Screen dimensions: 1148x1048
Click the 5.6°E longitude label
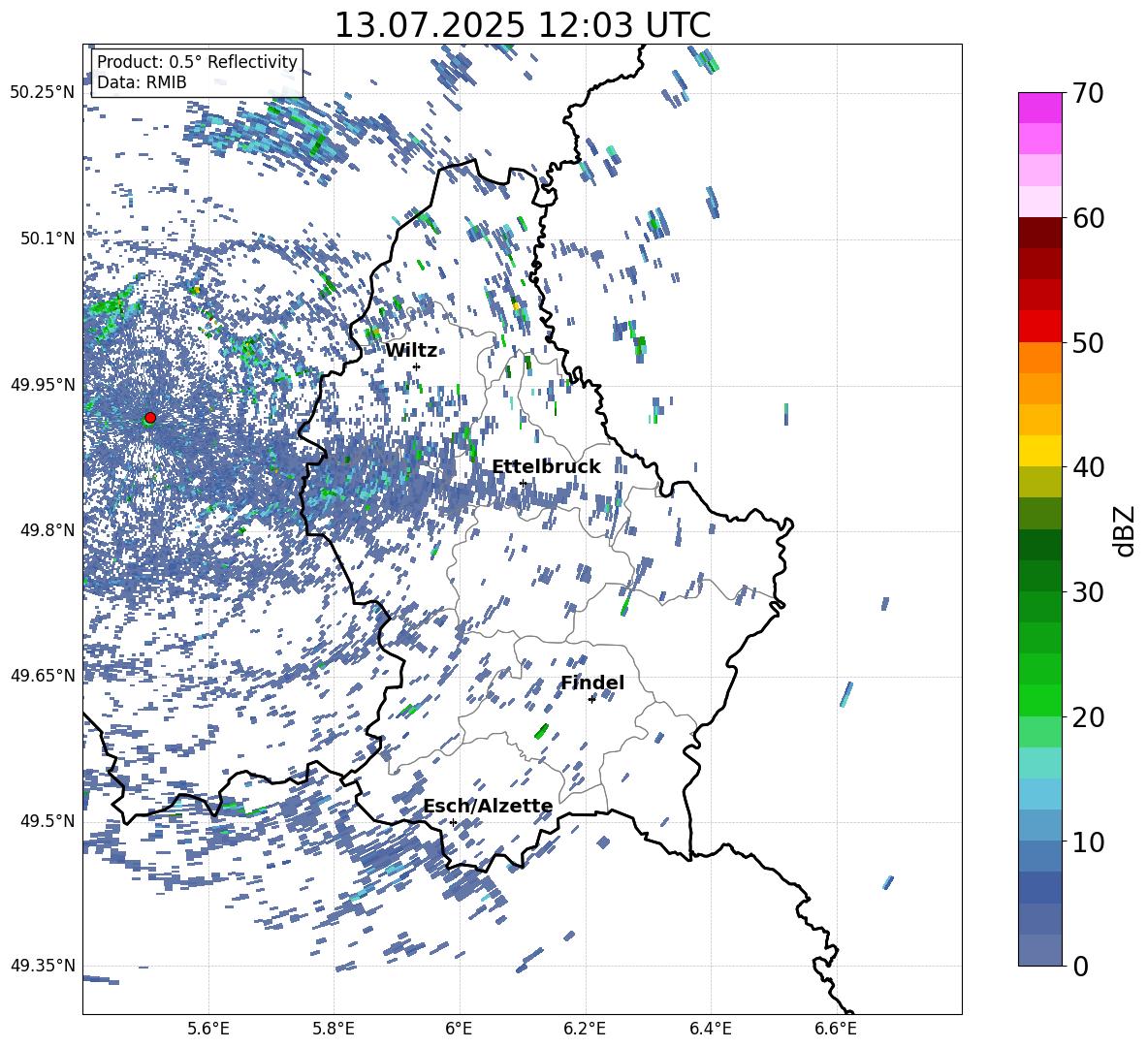click(x=208, y=1030)
